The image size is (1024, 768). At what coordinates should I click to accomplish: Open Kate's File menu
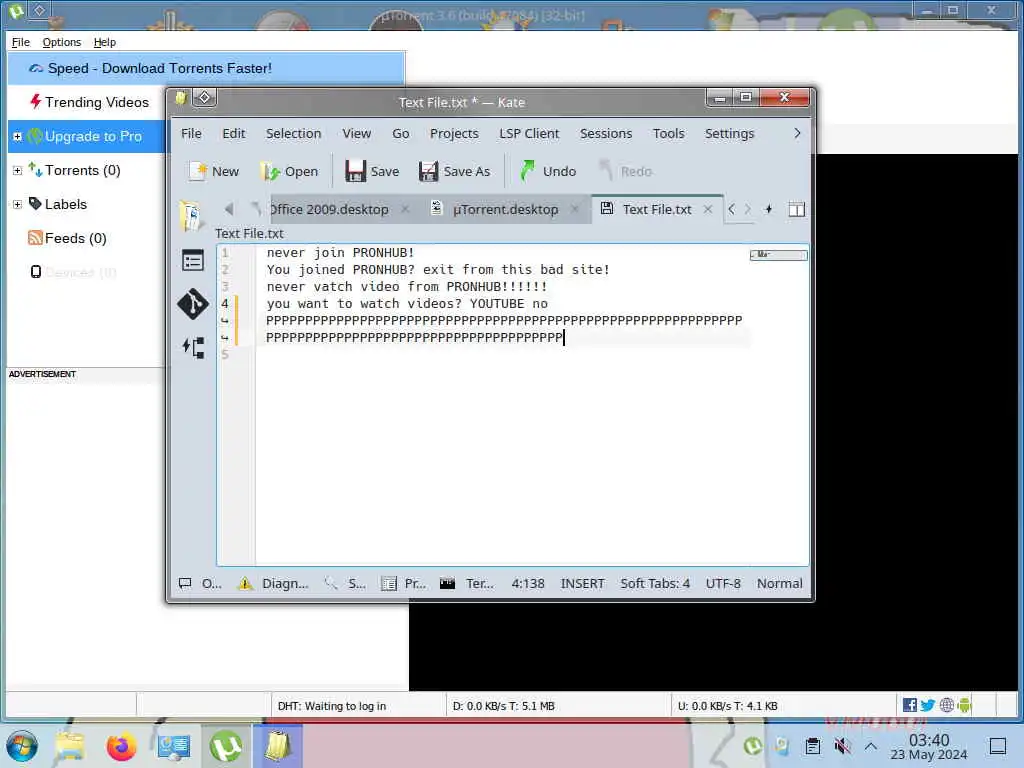[x=191, y=133]
